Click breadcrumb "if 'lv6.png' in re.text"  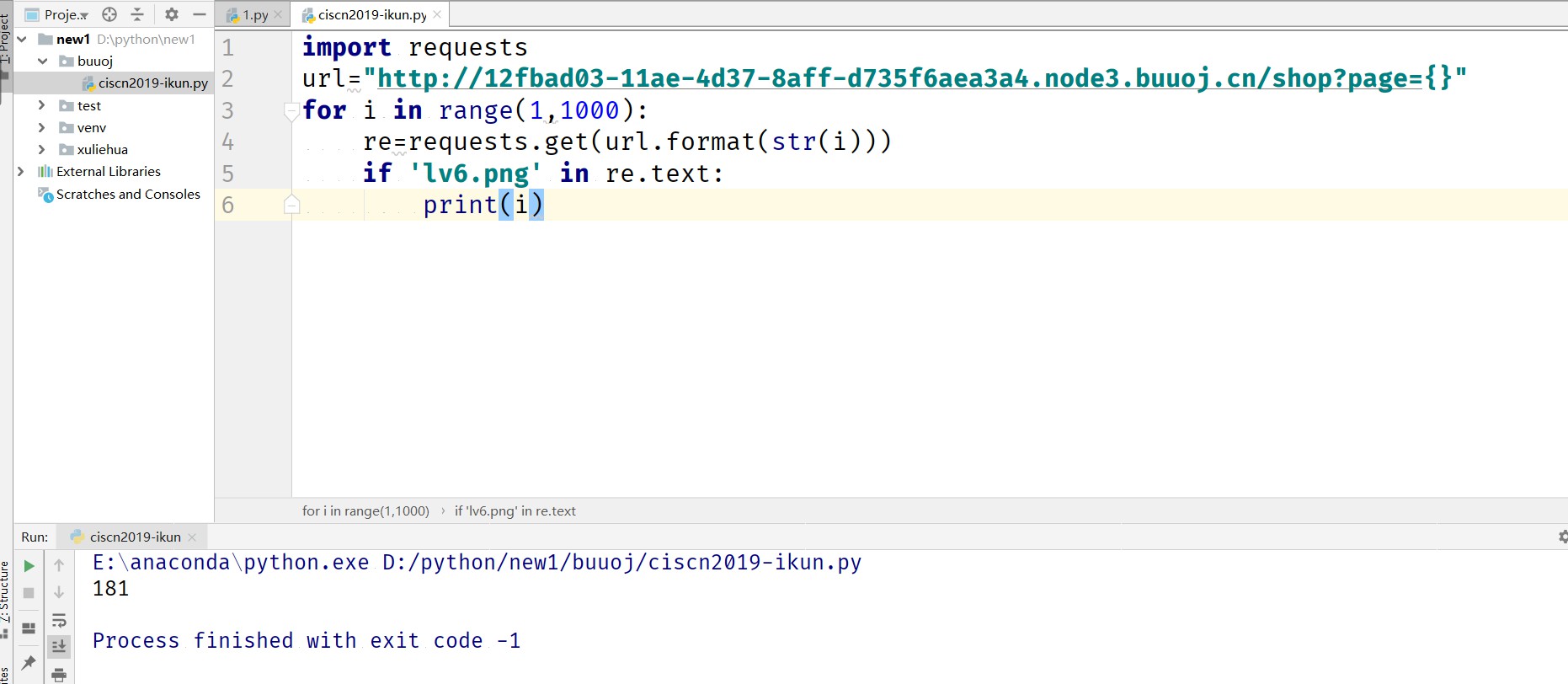click(x=515, y=510)
